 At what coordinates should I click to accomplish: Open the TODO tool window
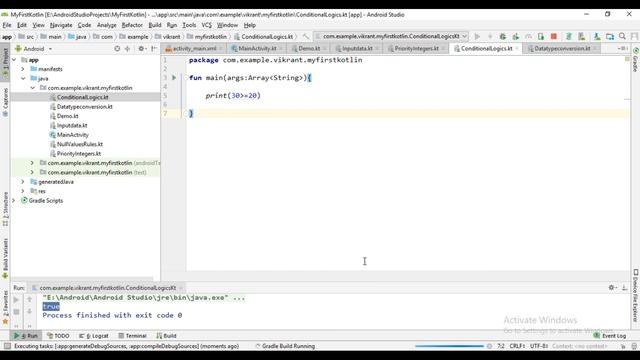58,336
